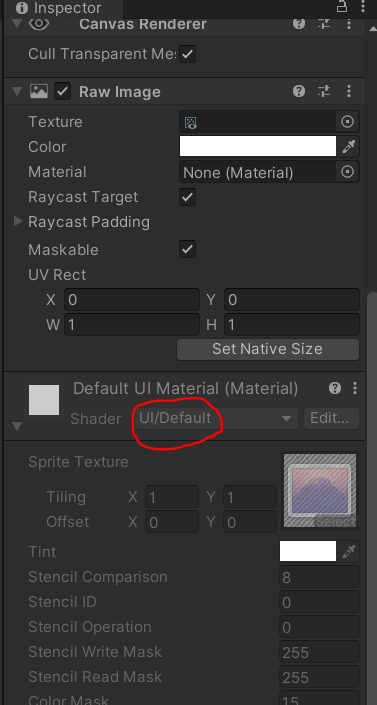377x705 pixels.
Task: Disable the Raw Image component checkbox
Action: [x=63, y=92]
